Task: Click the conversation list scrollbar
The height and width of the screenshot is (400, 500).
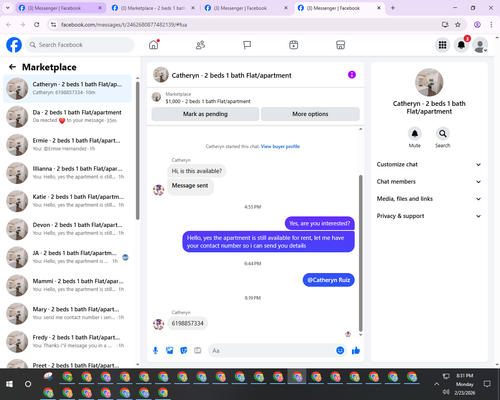Action: (x=137, y=150)
